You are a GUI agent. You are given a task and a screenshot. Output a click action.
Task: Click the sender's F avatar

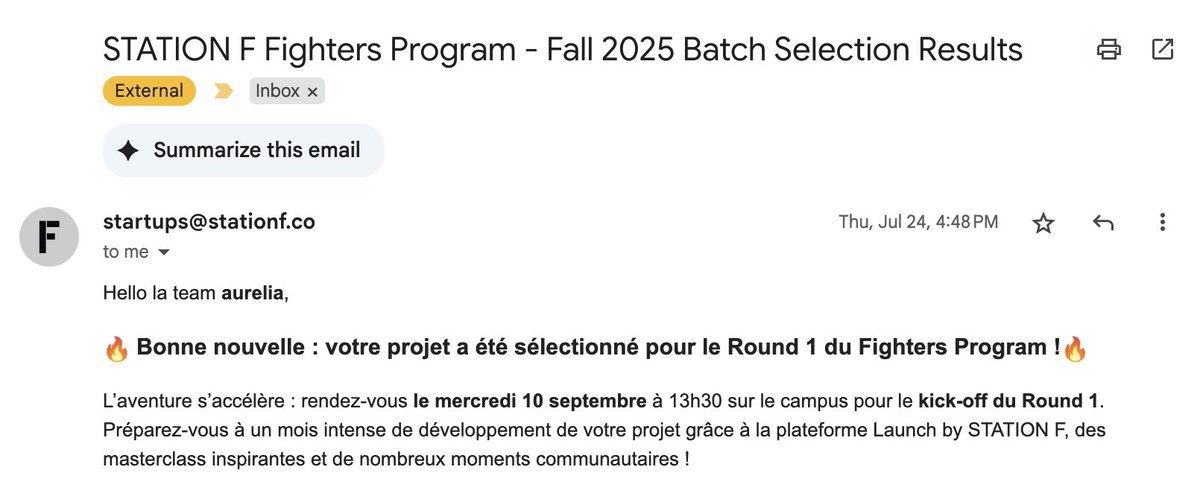(49, 236)
